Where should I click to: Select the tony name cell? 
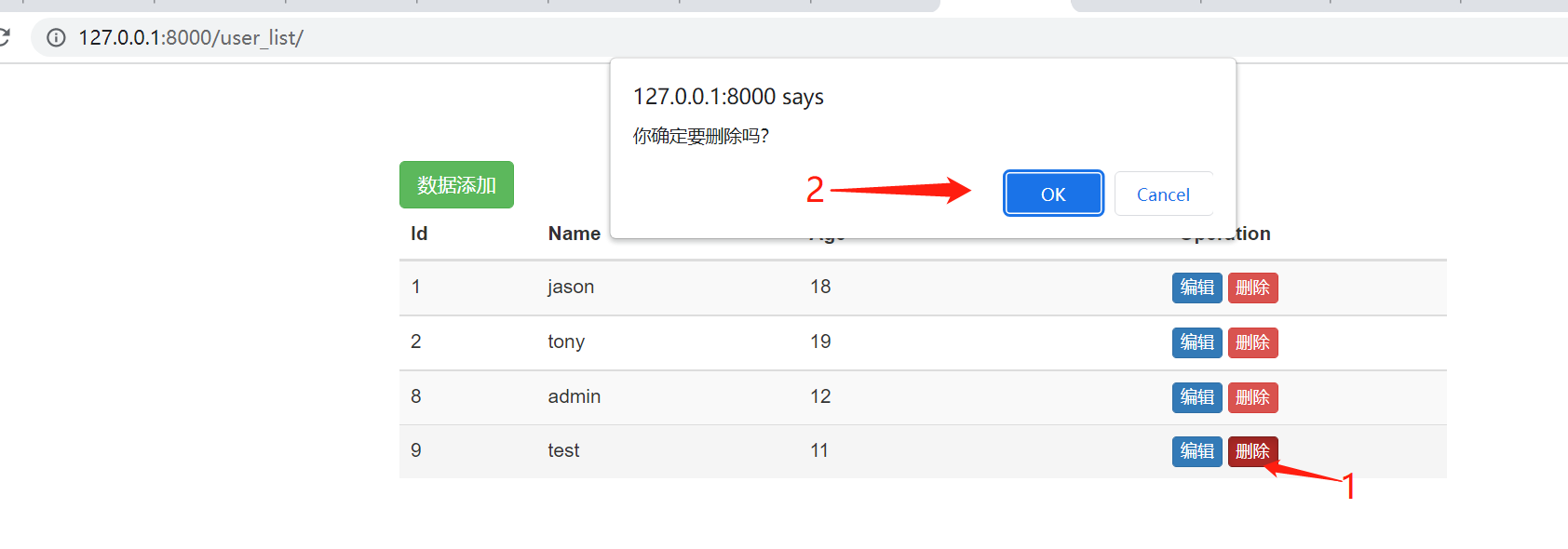(566, 341)
